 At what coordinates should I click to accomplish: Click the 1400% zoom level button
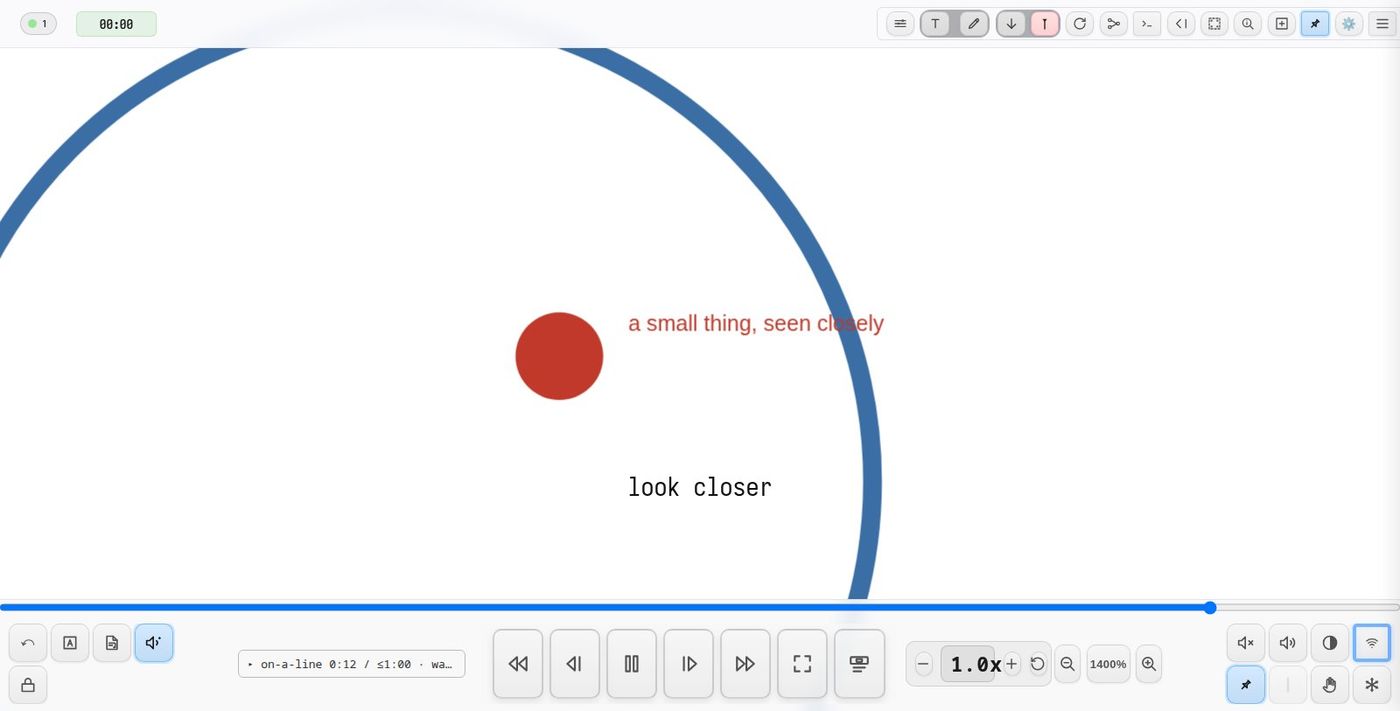pos(1108,664)
